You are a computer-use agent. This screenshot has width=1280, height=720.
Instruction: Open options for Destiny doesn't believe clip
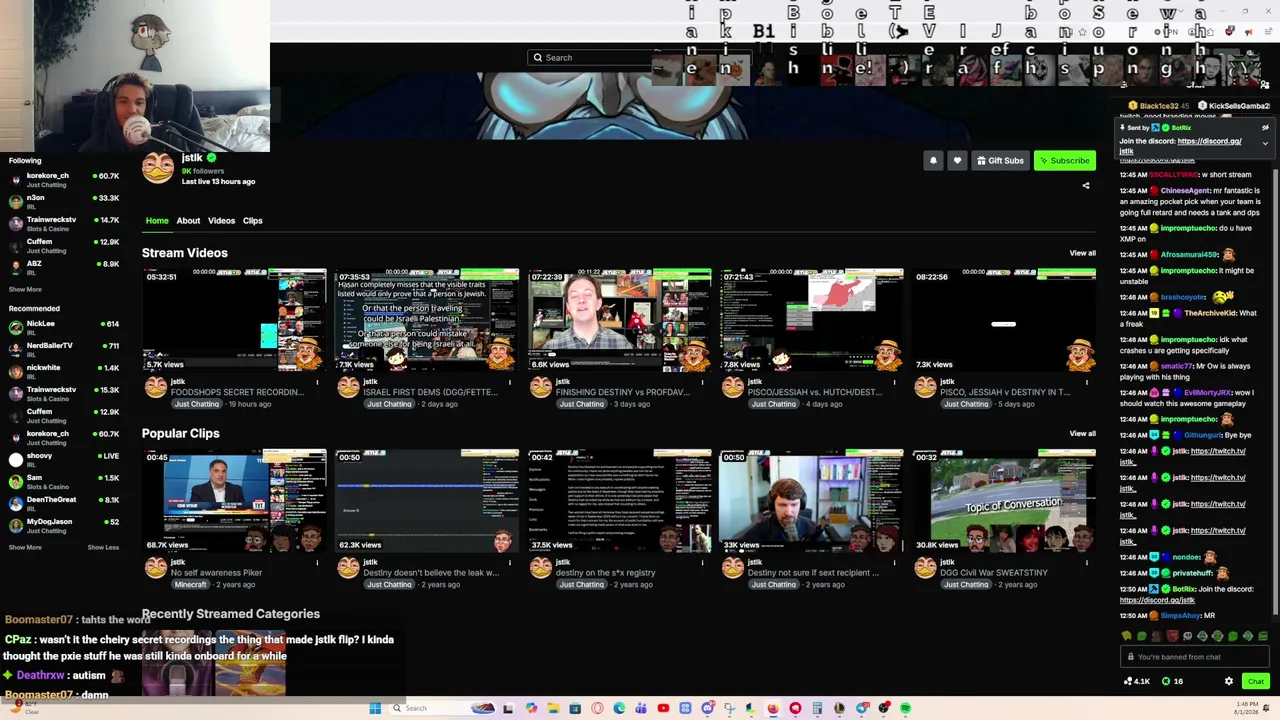tap(510, 562)
